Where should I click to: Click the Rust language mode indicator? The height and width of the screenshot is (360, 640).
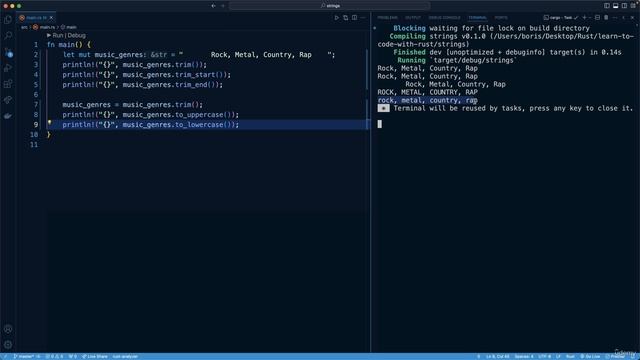570,356
